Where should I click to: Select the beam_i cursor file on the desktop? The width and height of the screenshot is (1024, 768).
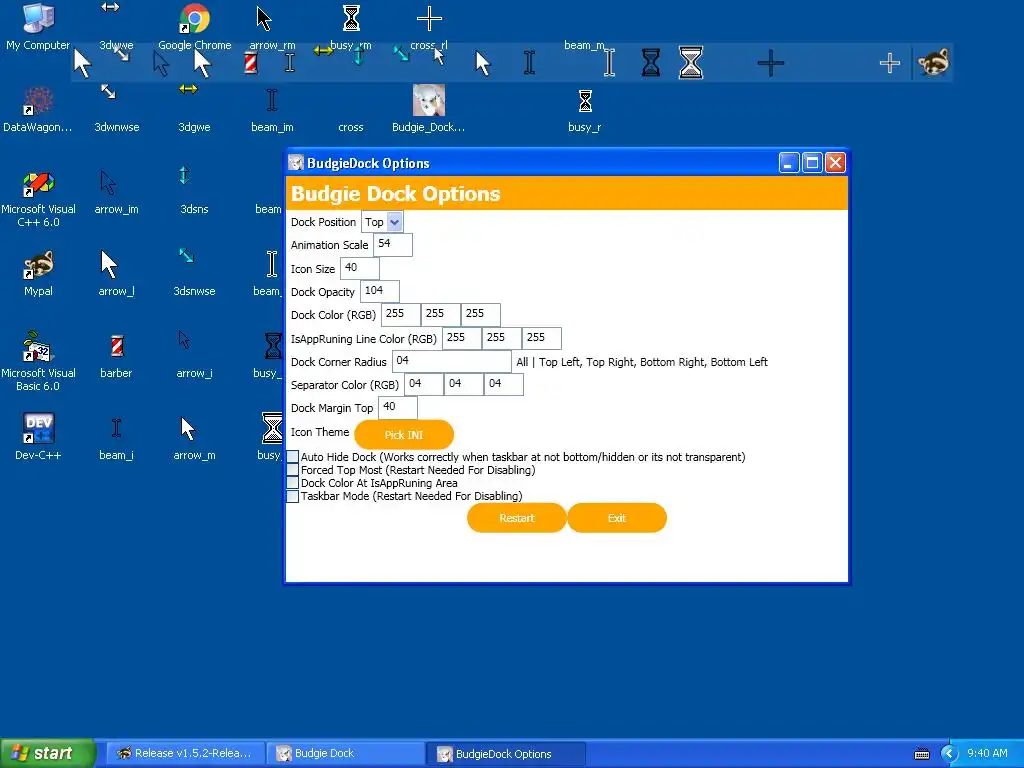click(x=116, y=438)
